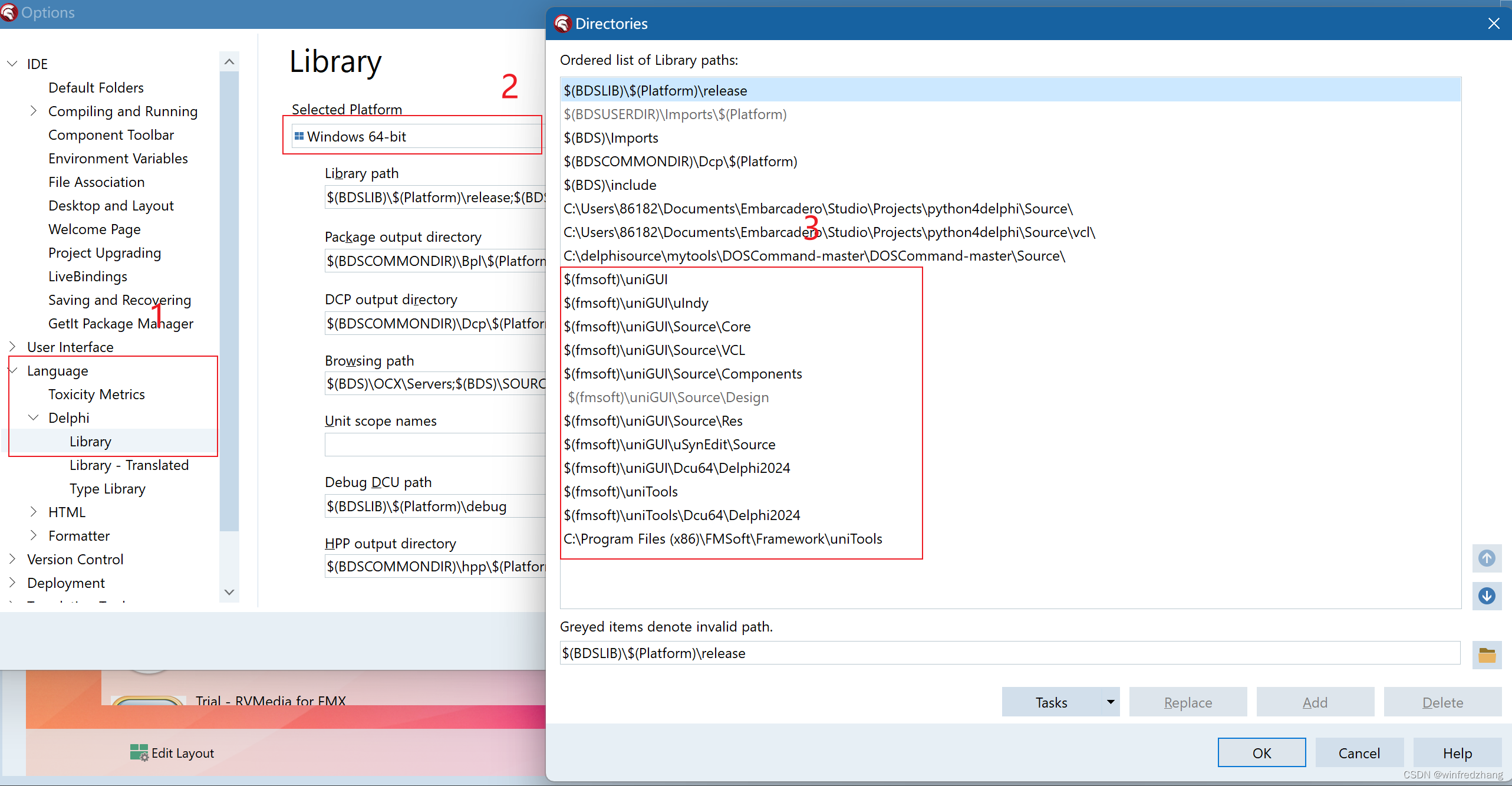Click the Delete button in Directories
The width and height of the screenshot is (1512, 786).
tap(1441, 701)
